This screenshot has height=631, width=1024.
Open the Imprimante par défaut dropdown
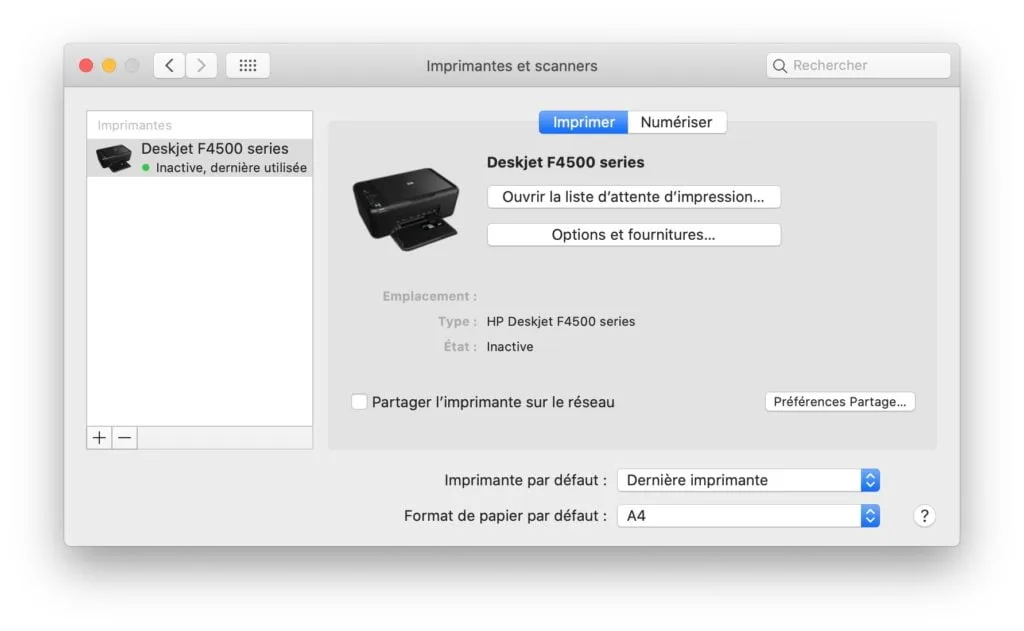[x=748, y=480]
